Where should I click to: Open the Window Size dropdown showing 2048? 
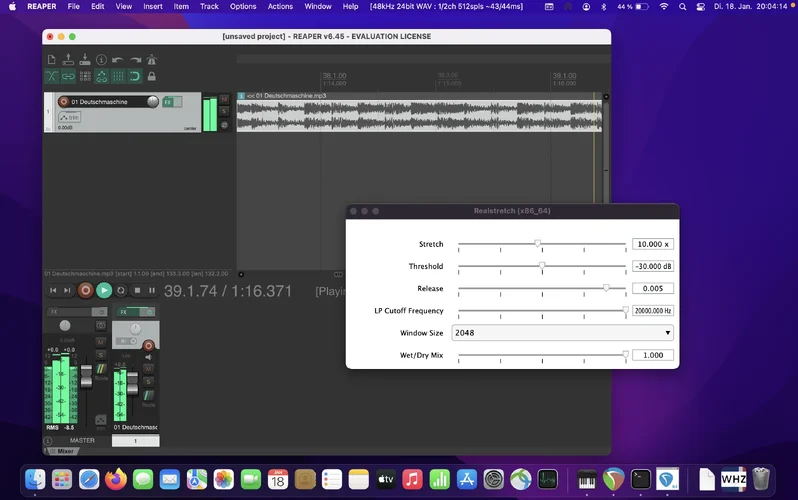point(563,333)
